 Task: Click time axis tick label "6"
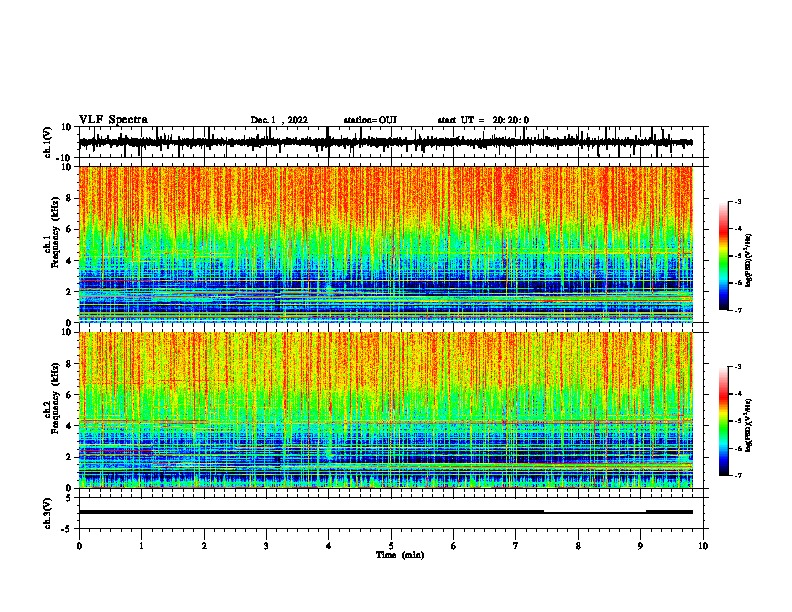coord(454,546)
